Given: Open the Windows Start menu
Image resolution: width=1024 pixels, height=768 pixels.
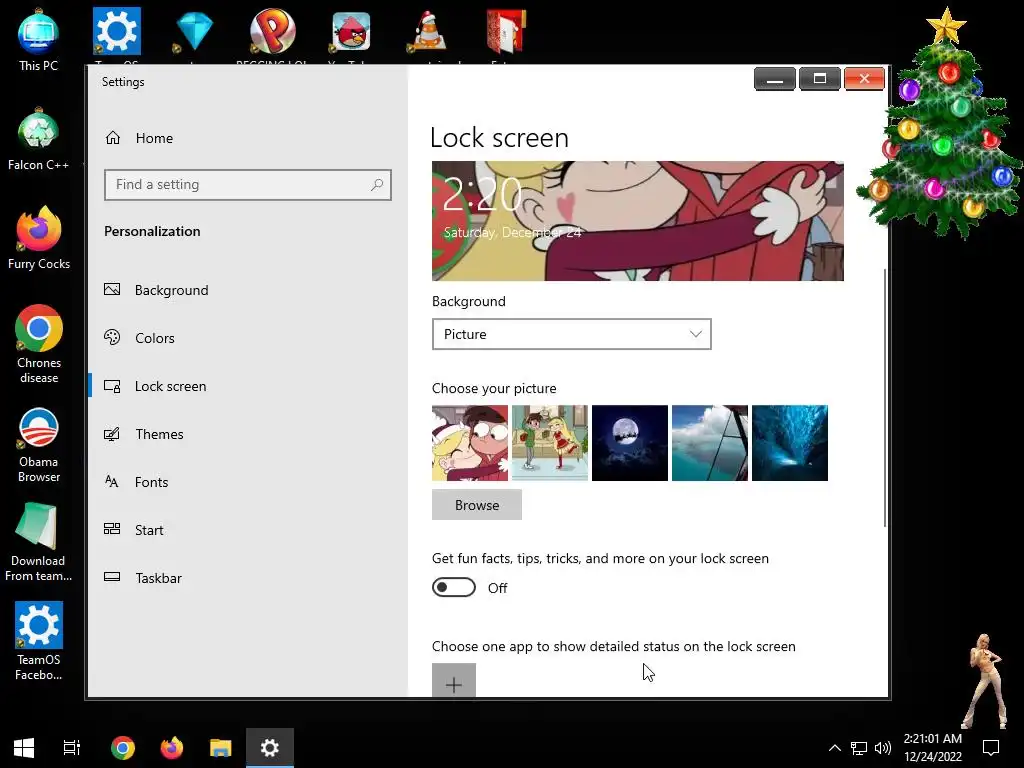Looking at the screenshot, I should tap(24, 748).
